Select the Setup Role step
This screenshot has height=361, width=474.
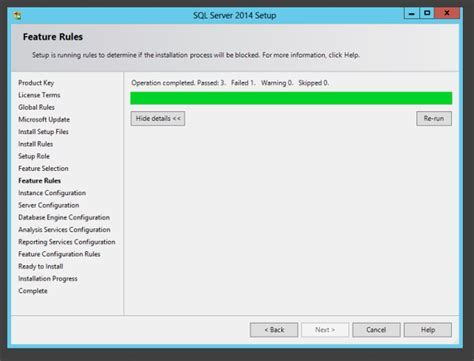coord(34,156)
